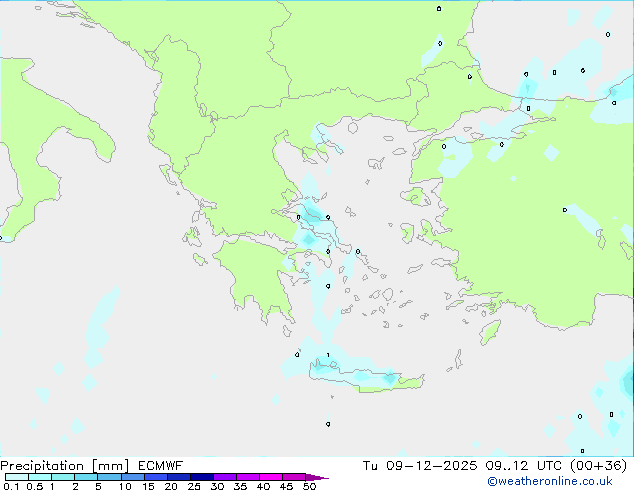Viewport: 634px width, 490px height.
Task: Click the 0.1–0.5 mm legend swatch
Action: click(x=17, y=477)
